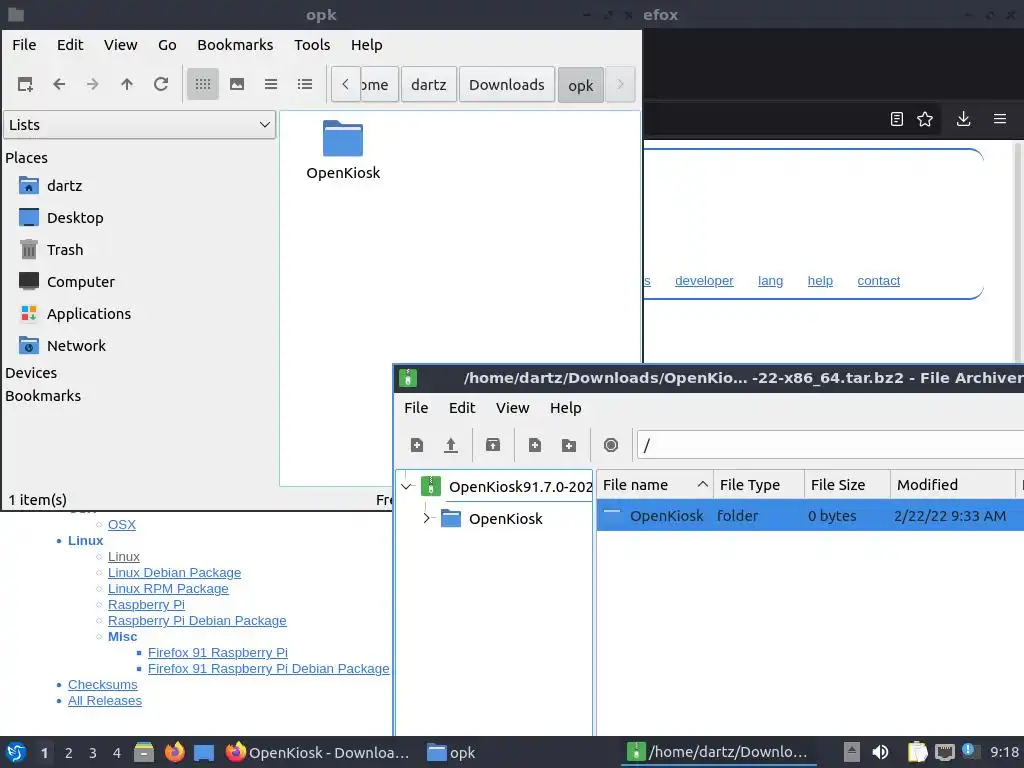This screenshot has width=1024, height=768.
Task: Open the All Releases link
Action: pyautogui.click(x=104, y=701)
